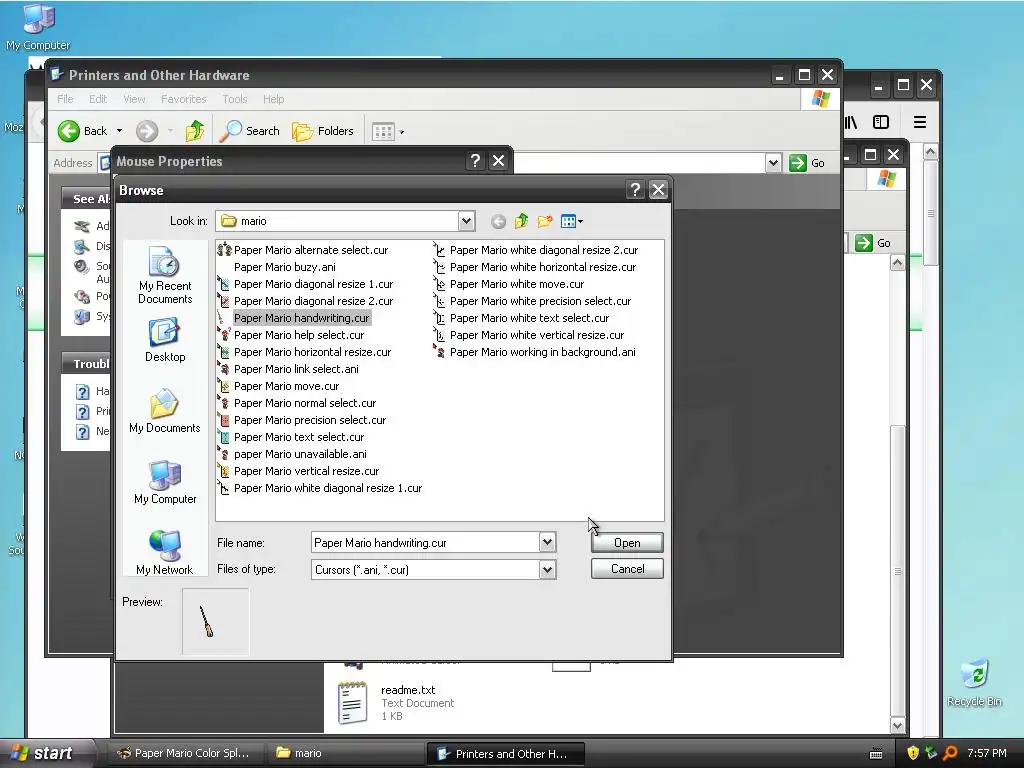
Task: Select Paper Mario diagonal resize 2.cur
Action: [306, 301]
